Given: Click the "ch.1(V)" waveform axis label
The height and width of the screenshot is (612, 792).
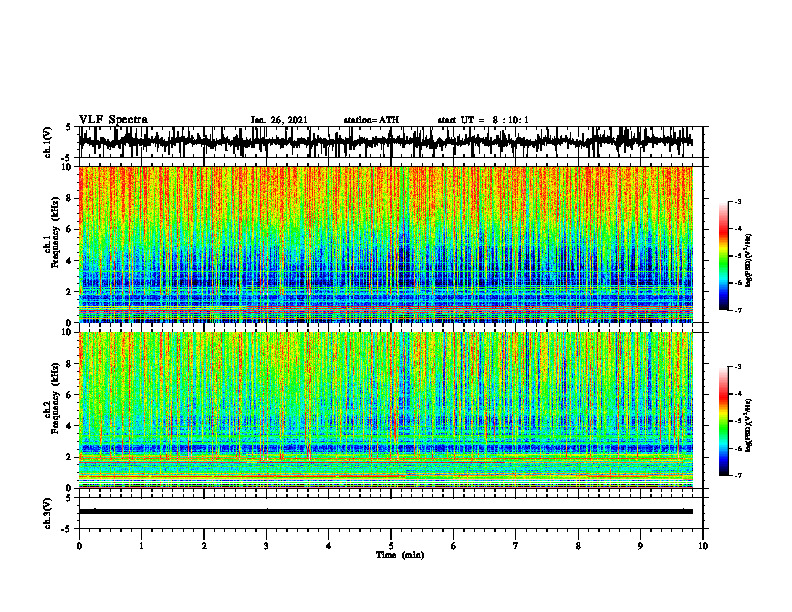Looking at the screenshot, I should tap(47, 142).
